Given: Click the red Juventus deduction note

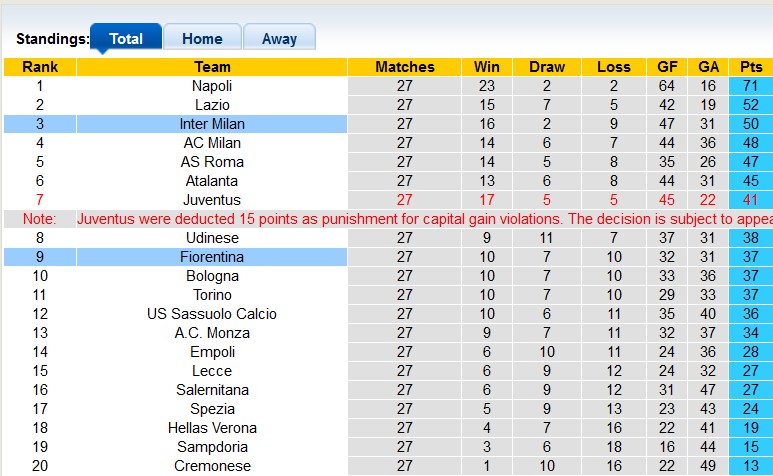Looking at the screenshot, I should click(x=420, y=219).
